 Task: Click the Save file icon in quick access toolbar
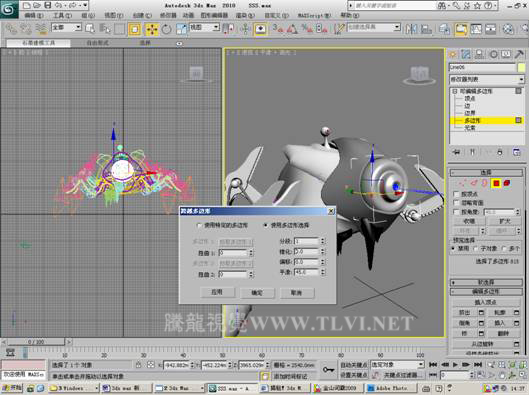pyautogui.click(x=48, y=5)
